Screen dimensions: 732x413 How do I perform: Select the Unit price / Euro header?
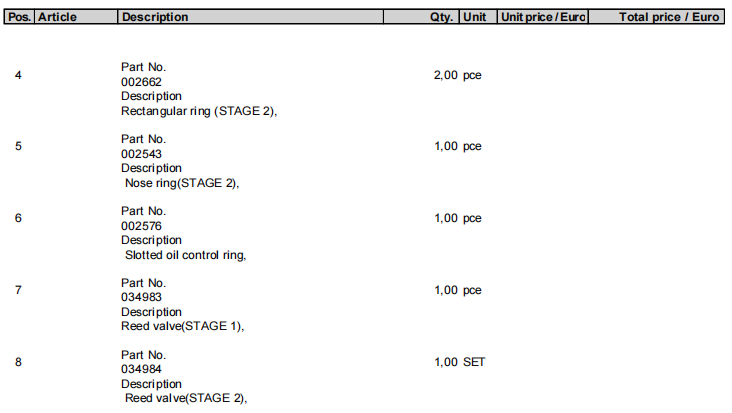click(543, 17)
